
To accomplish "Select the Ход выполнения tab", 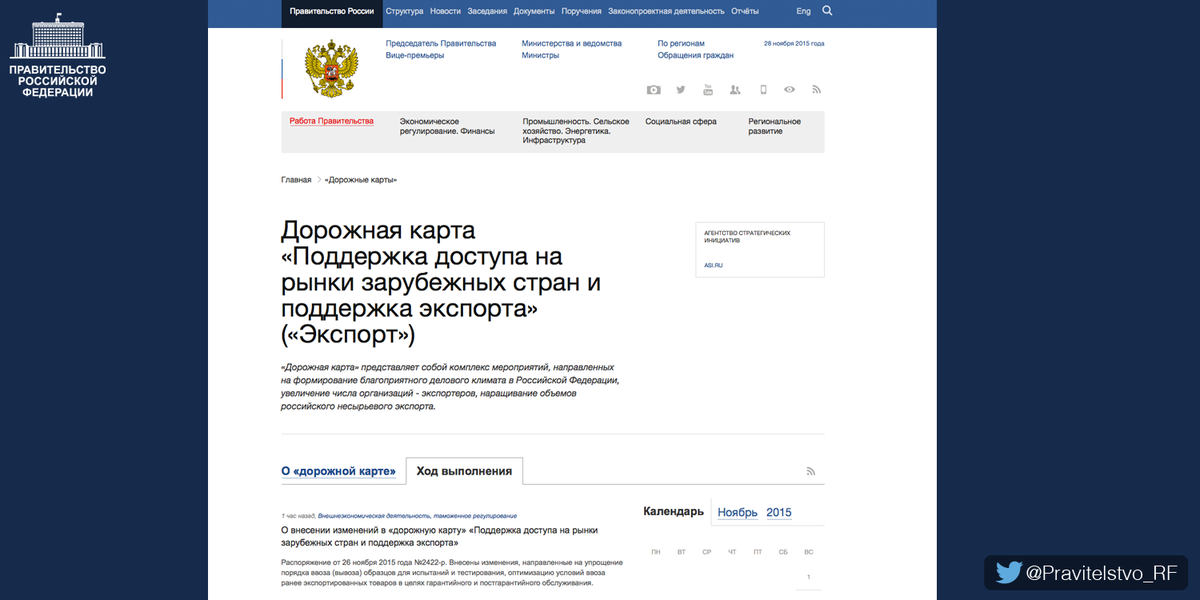I will coord(464,471).
